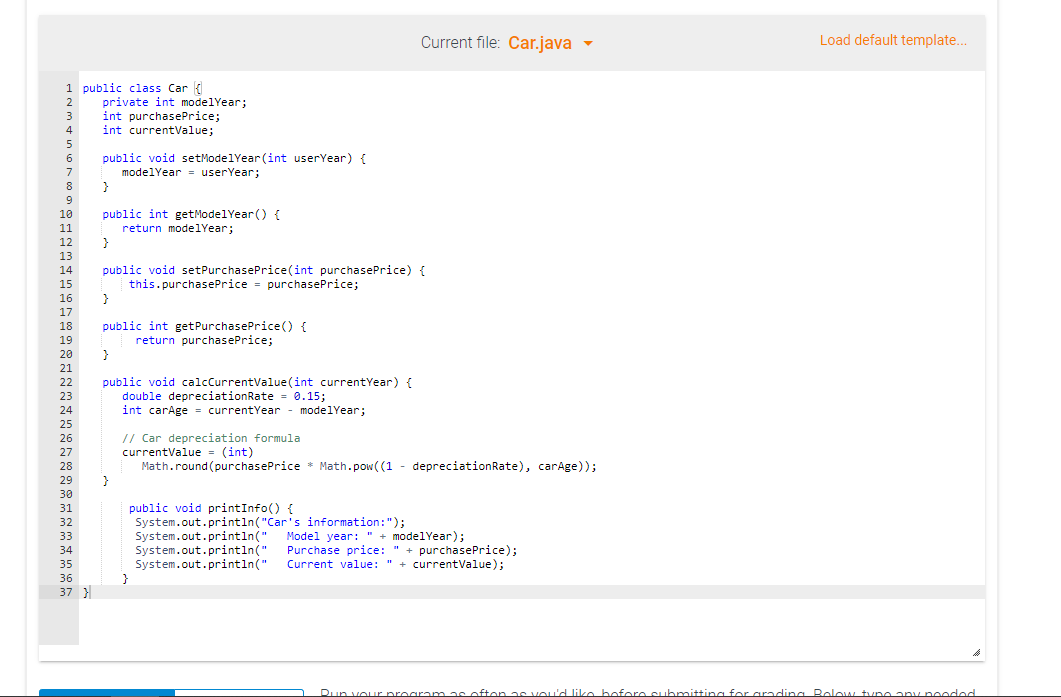
Task: Click the orange caret beside Car.java
Action: pos(588,43)
